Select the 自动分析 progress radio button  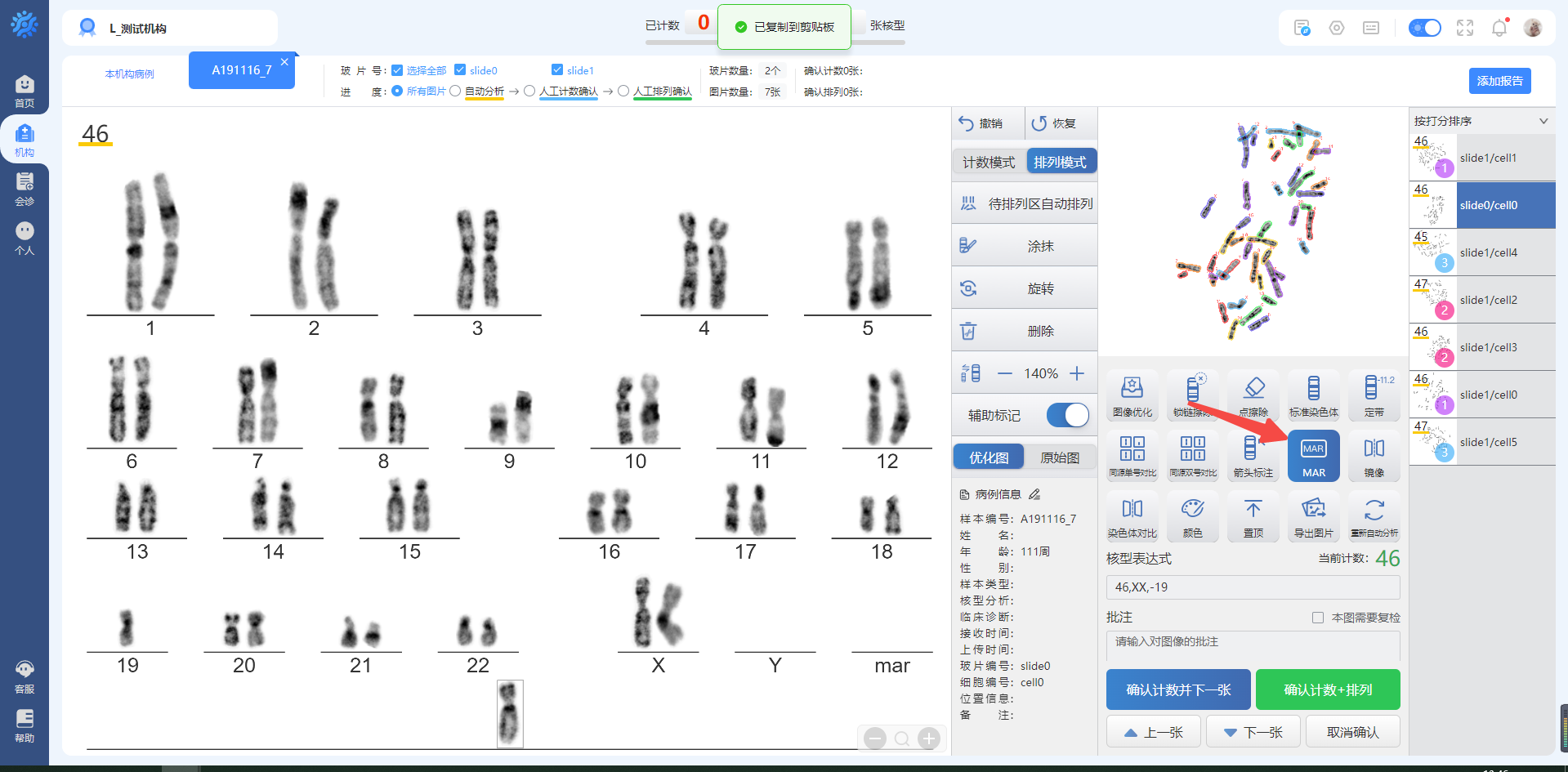coord(455,91)
